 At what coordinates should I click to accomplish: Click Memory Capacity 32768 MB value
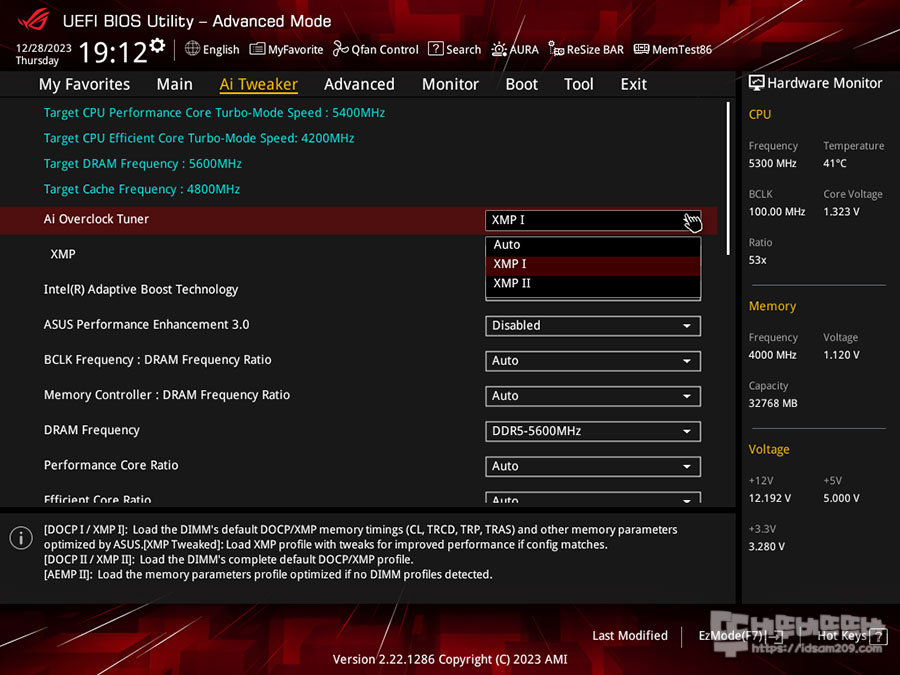pyautogui.click(x=773, y=404)
